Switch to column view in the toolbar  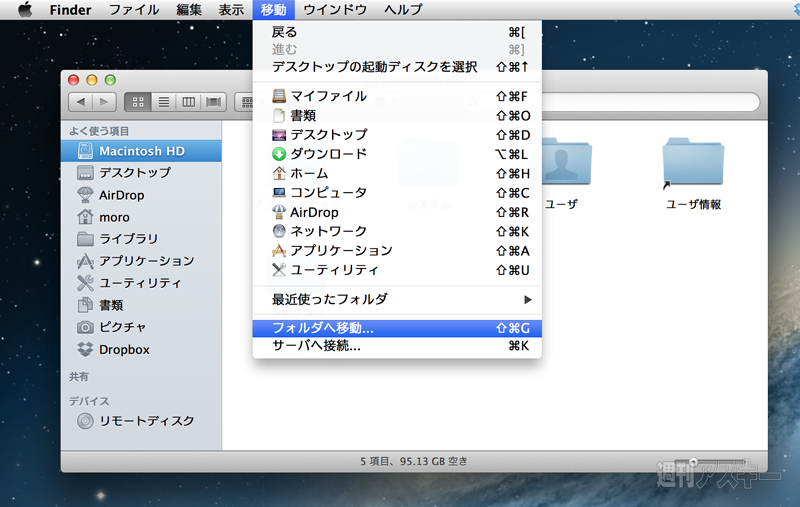tap(188, 102)
